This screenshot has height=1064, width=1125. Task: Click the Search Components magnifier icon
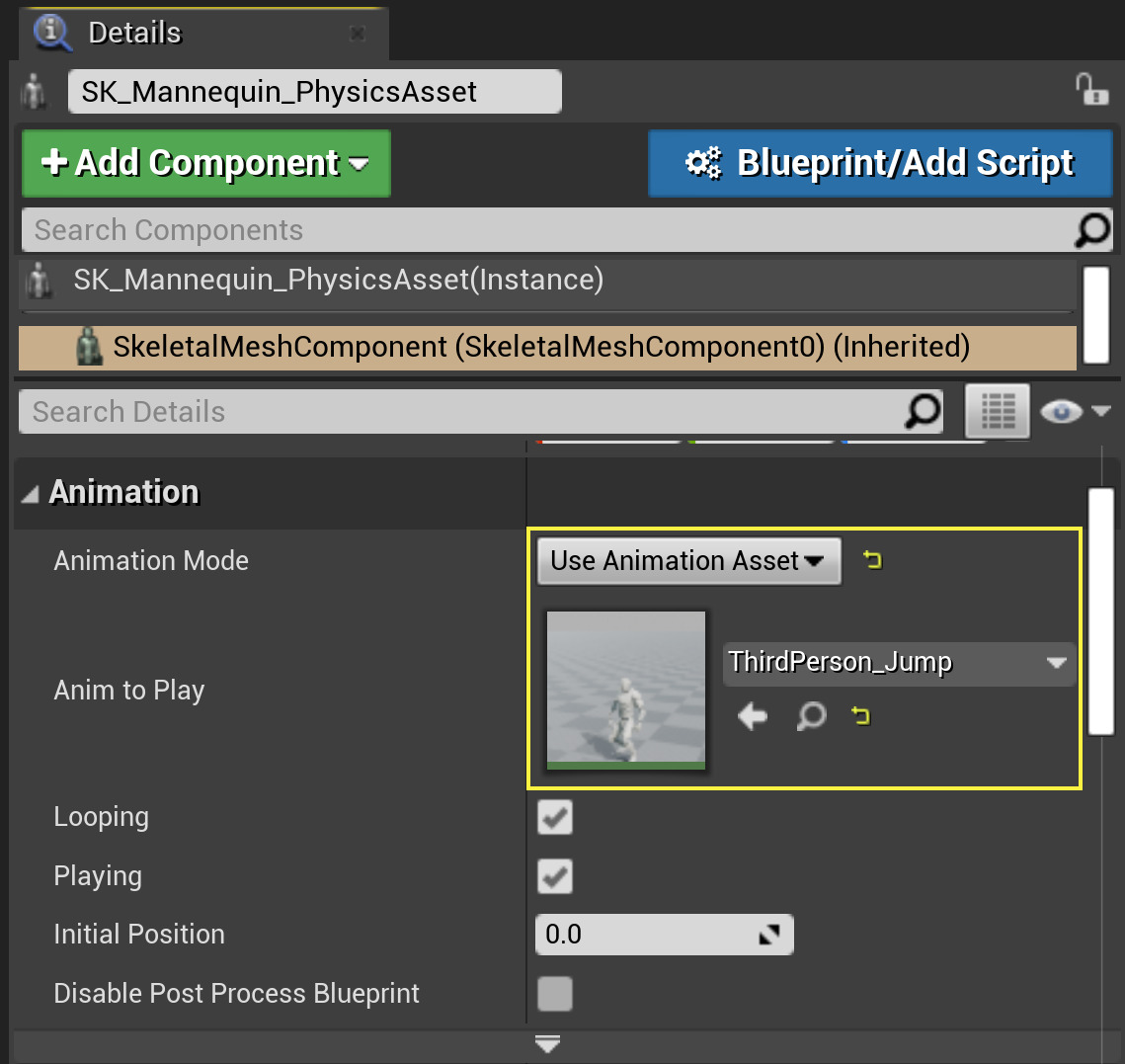tap(1092, 230)
